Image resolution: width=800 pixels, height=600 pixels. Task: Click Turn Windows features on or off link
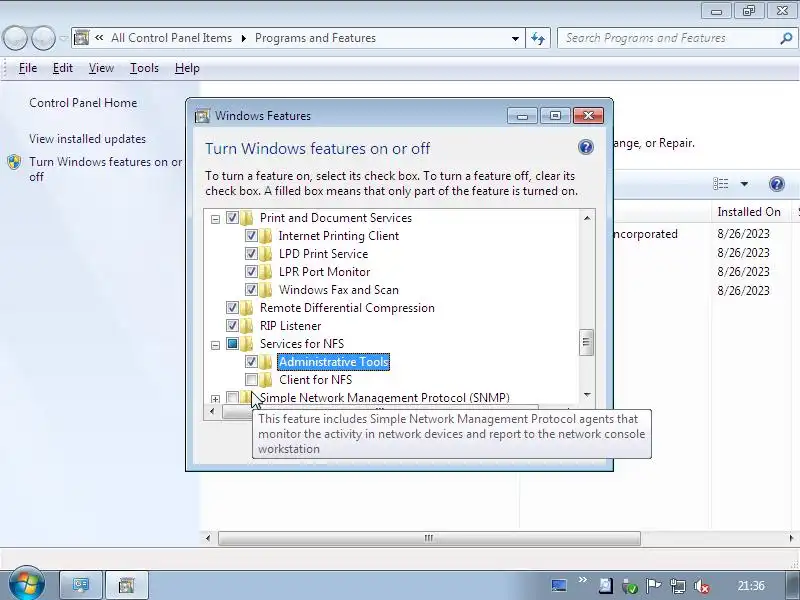click(106, 169)
